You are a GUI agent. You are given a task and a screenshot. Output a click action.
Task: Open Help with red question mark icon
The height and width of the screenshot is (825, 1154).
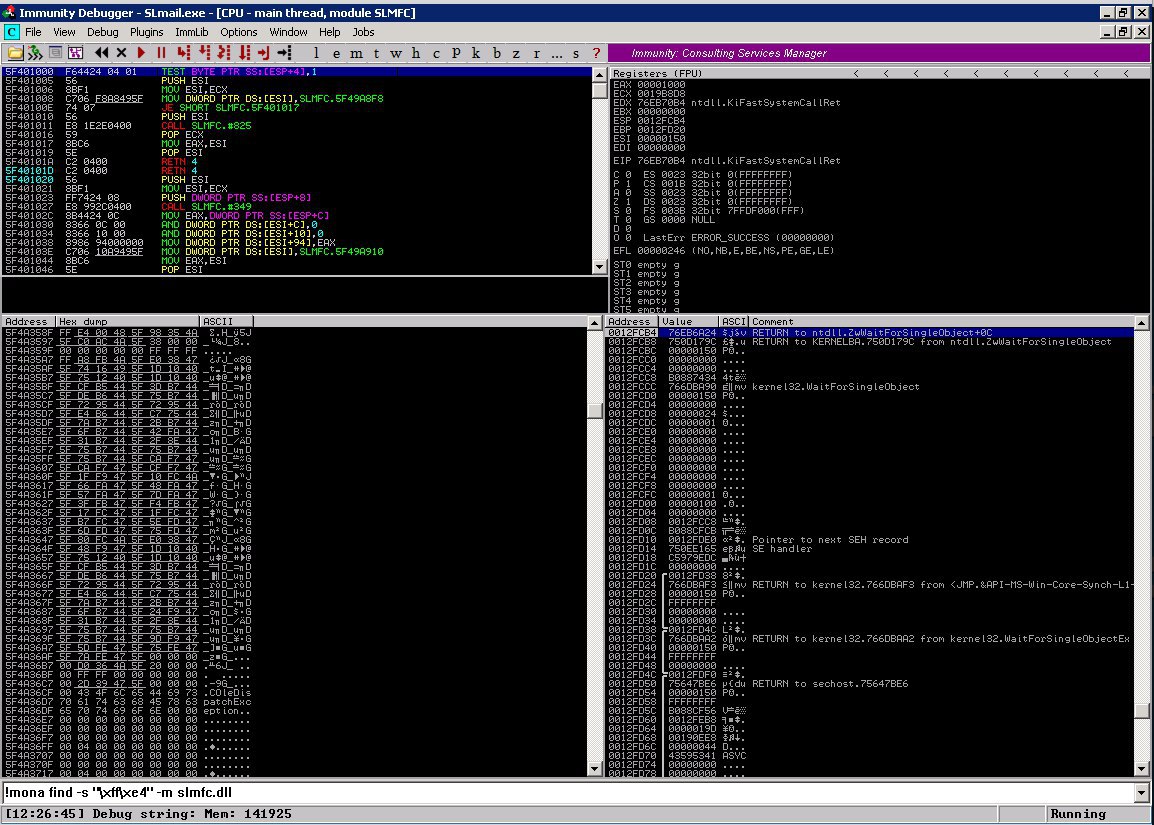596,53
